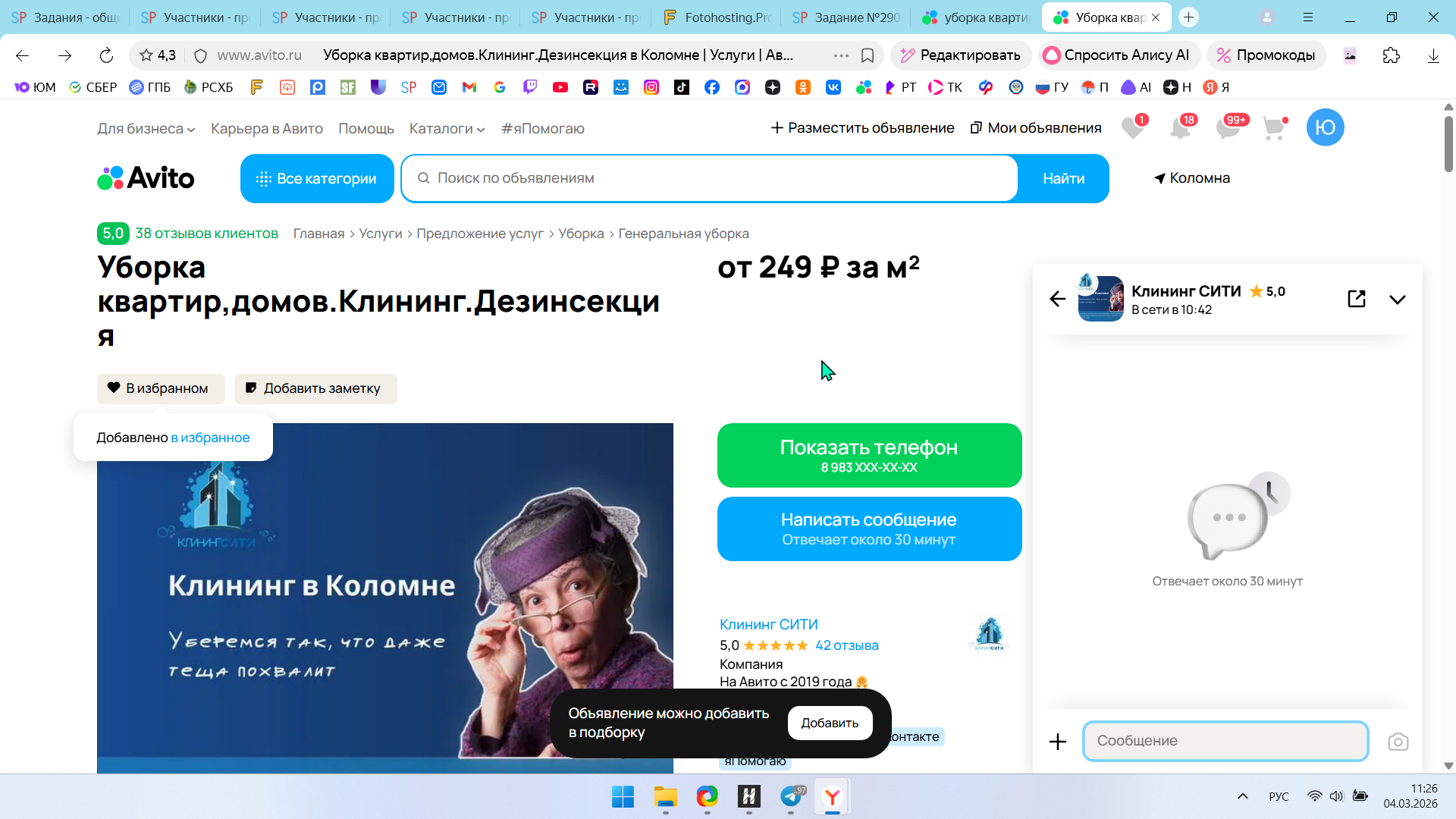Click the page vertical scrollbar thumb

[x=1448, y=144]
